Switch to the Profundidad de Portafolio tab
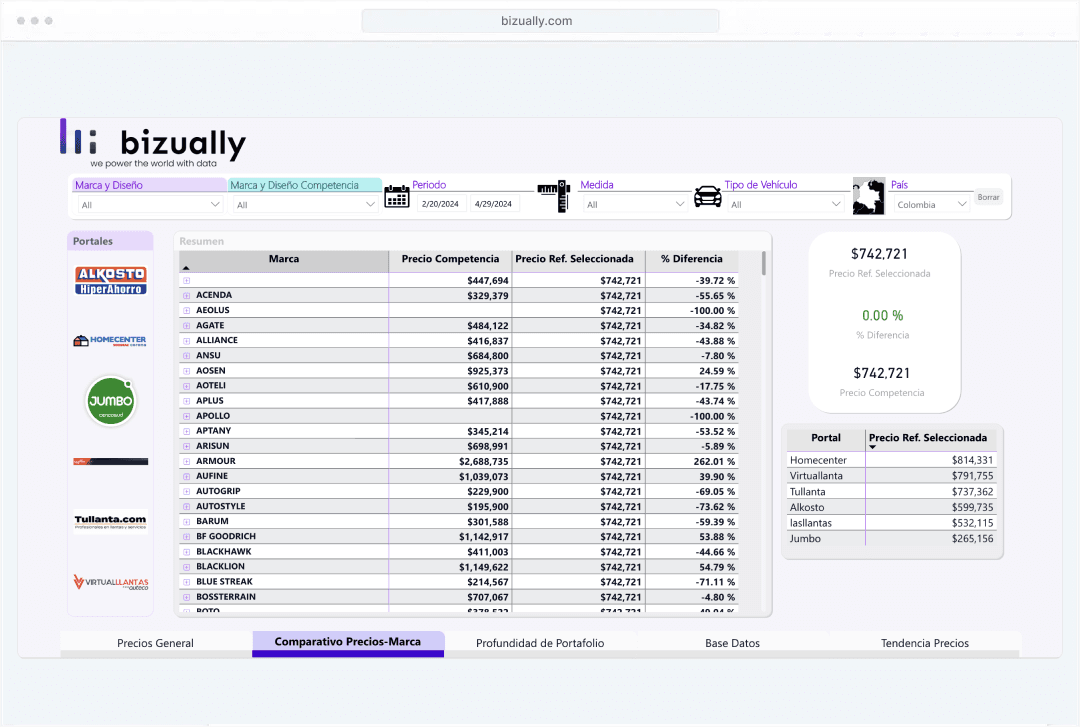Screen dimensions: 1080x727 540,643
